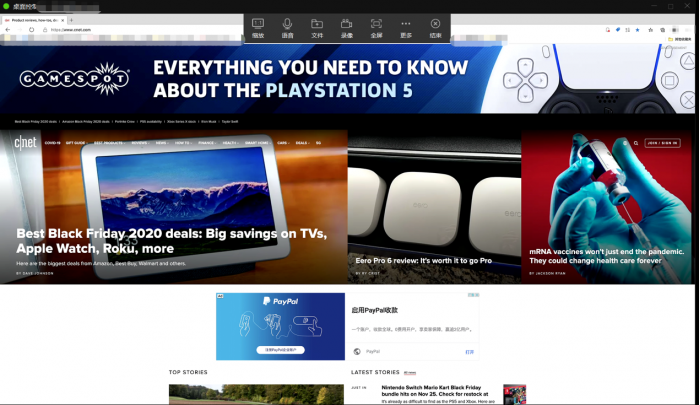Open the browser collections icon
This screenshot has height=405, width=700.
click(662, 30)
